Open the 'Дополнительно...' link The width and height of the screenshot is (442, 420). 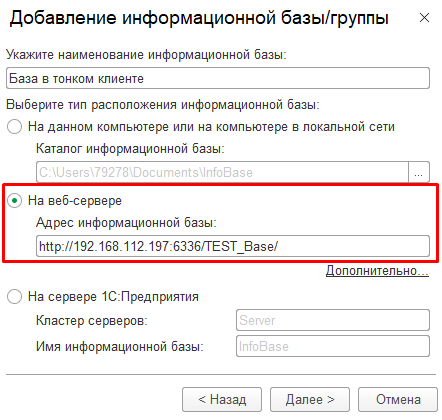coord(377,271)
